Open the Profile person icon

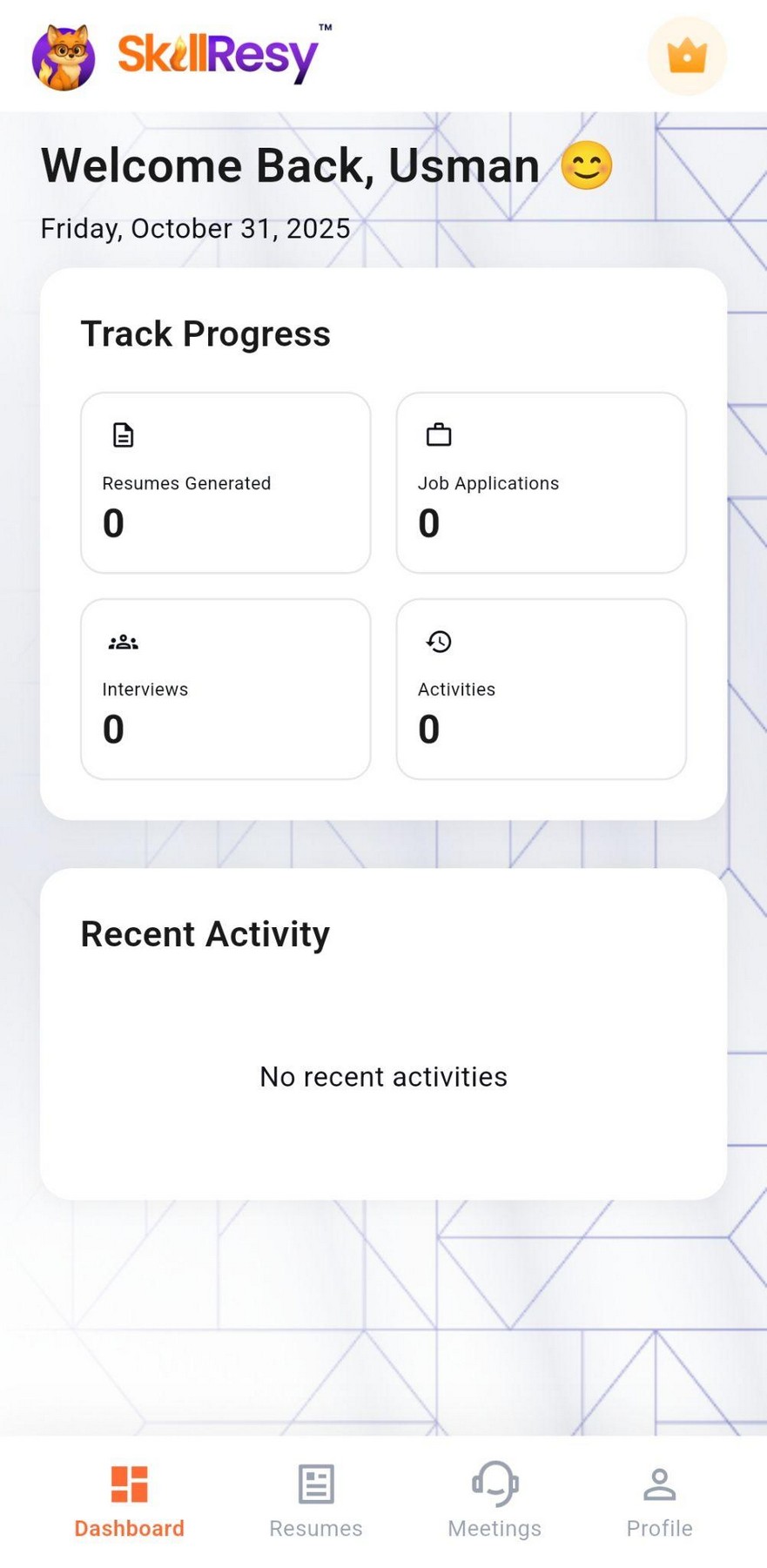pyautogui.click(x=659, y=1482)
